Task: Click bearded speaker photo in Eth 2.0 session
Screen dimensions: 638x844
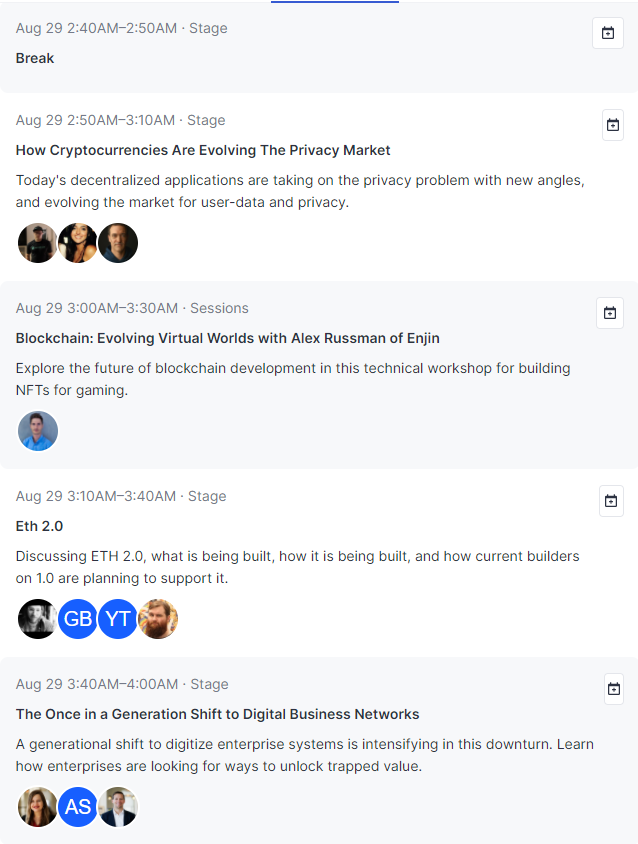Action: 158,619
